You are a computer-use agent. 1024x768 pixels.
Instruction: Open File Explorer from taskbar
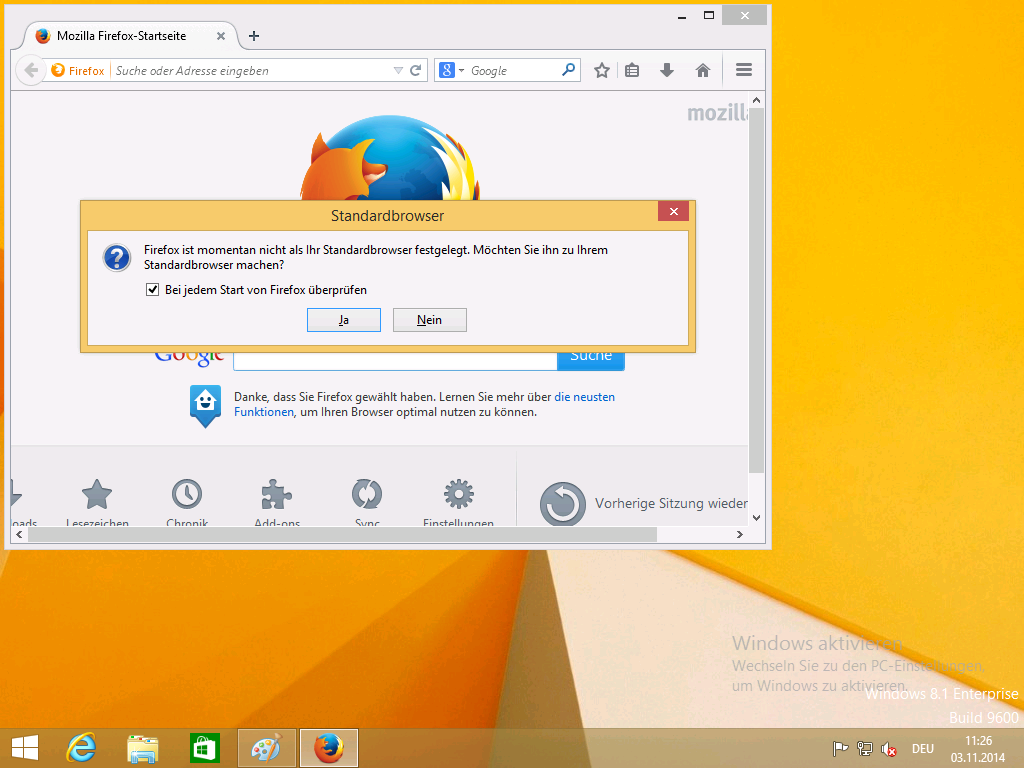(142, 748)
